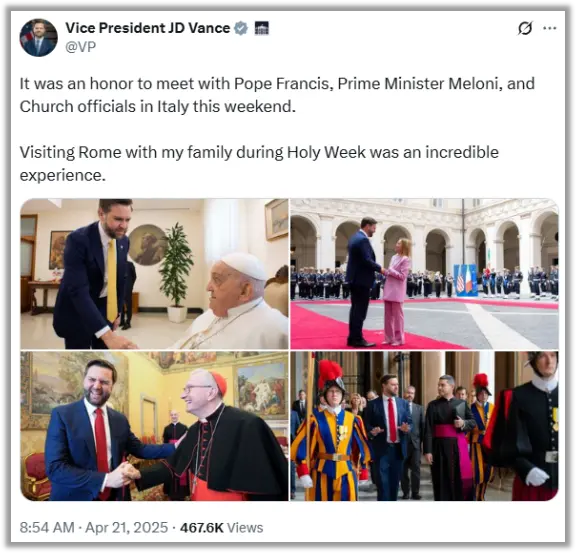Open photo of Vance shaking hands with cardinal

[x=154, y=426]
